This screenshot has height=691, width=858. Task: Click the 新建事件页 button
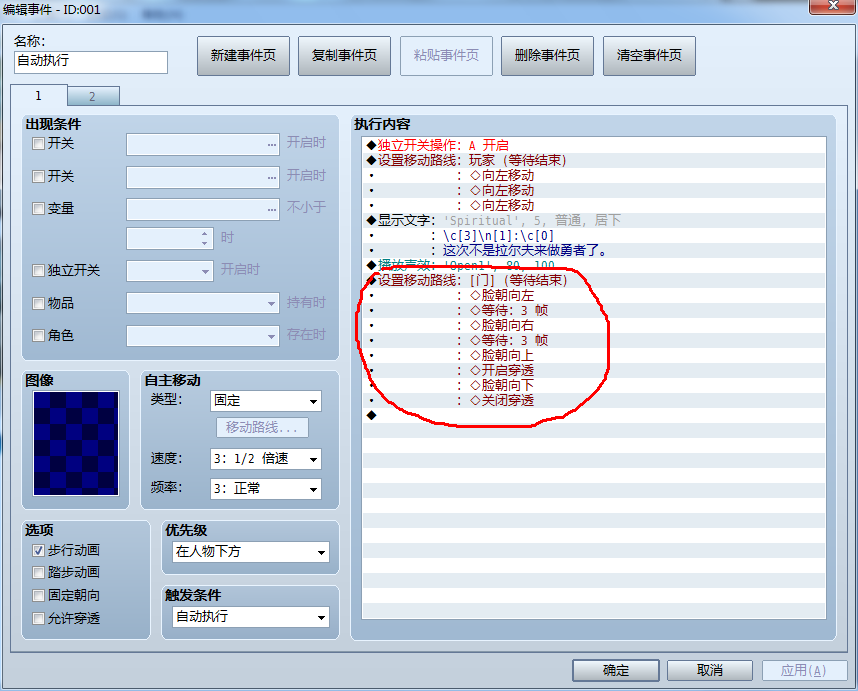coord(243,56)
